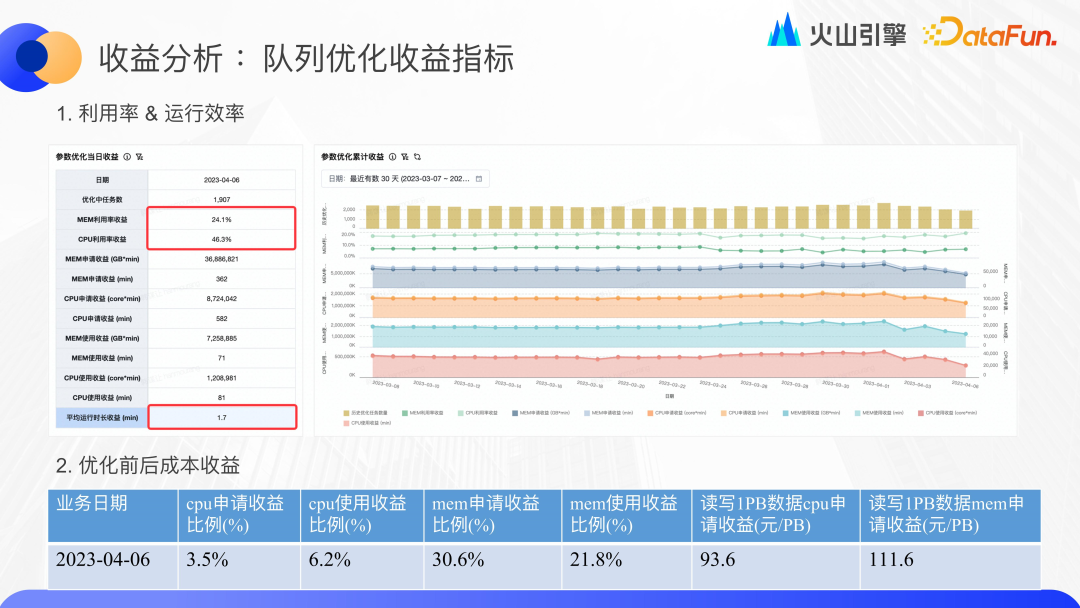Click the filter icon on 参数优化当日收益 panel

pyautogui.click(x=141, y=157)
